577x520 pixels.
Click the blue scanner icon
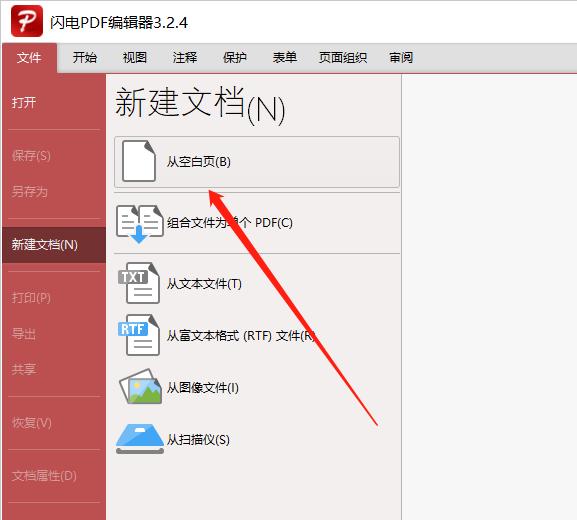(140, 439)
